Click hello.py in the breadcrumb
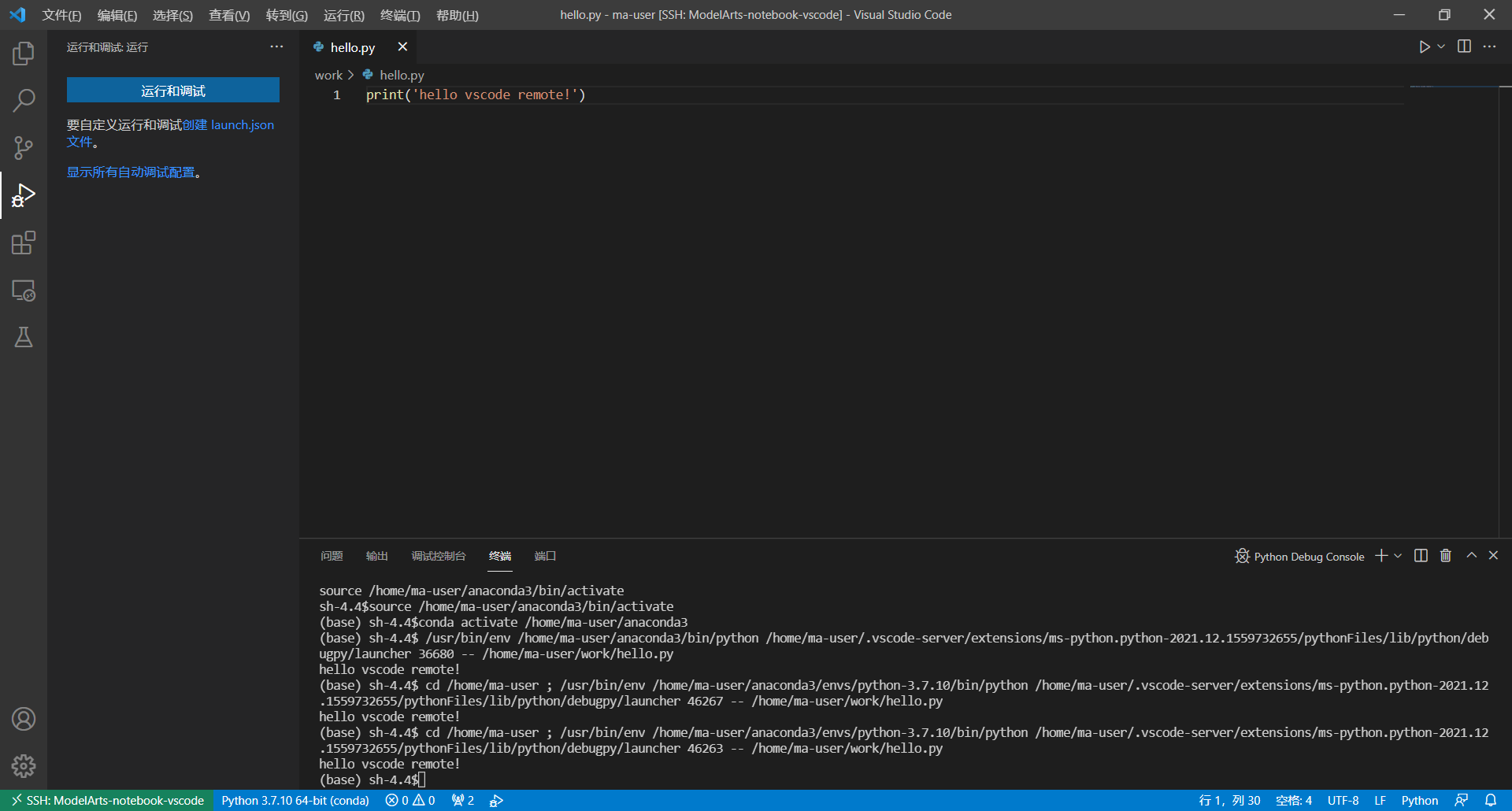 click(402, 76)
